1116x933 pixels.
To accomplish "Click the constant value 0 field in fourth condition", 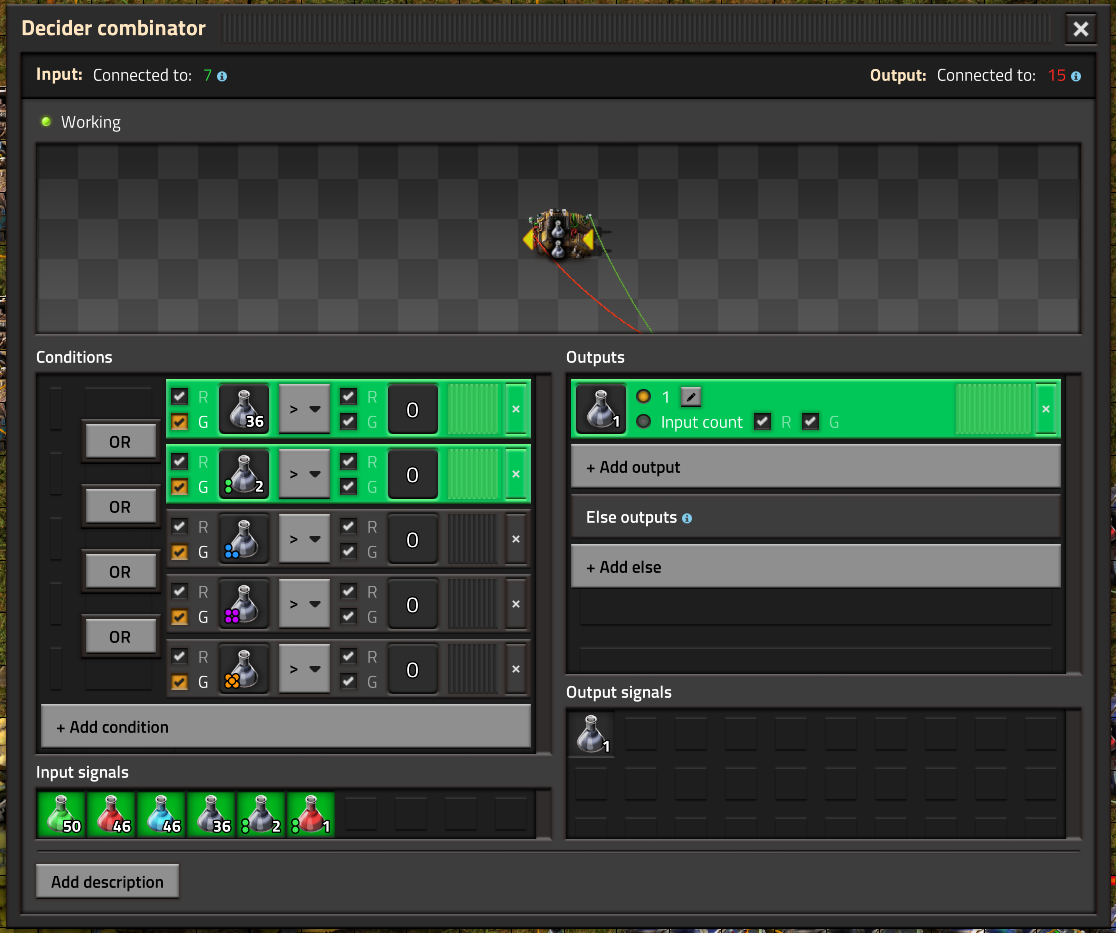I will [413, 604].
